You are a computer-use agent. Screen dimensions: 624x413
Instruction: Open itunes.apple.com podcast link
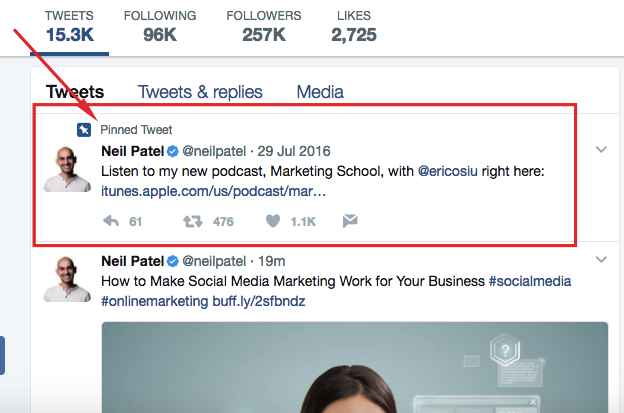(x=214, y=191)
